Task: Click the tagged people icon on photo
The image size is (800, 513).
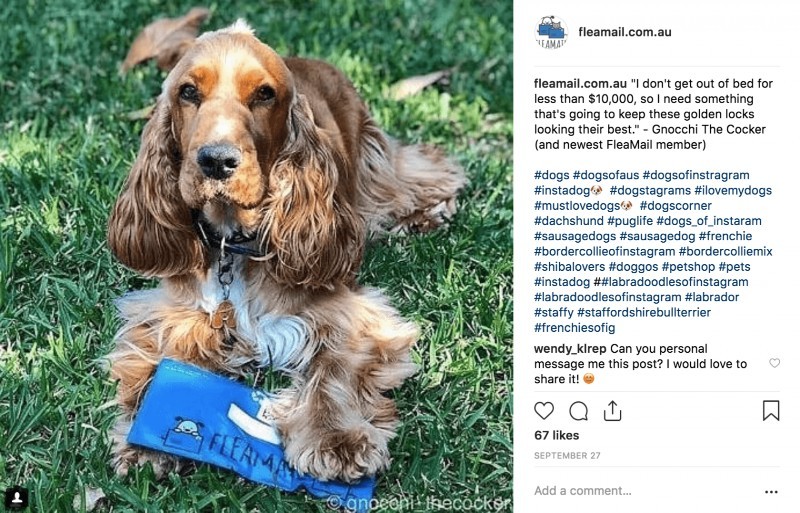Action: pos(16,497)
